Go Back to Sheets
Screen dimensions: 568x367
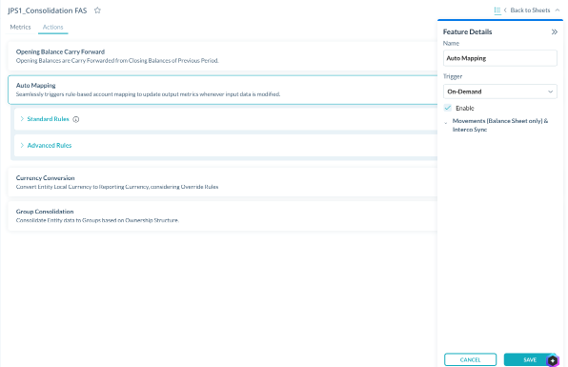tap(530, 10)
